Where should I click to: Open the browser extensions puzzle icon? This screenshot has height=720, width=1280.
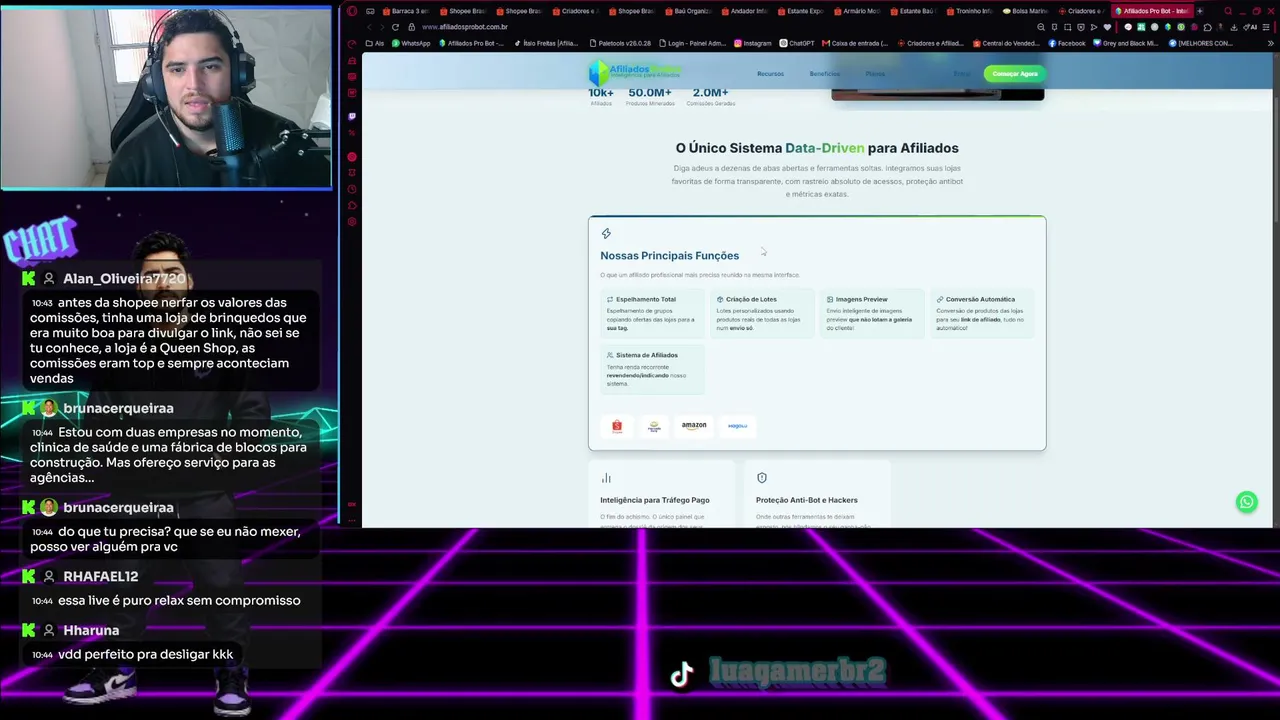pyautogui.click(x=1208, y=27)
